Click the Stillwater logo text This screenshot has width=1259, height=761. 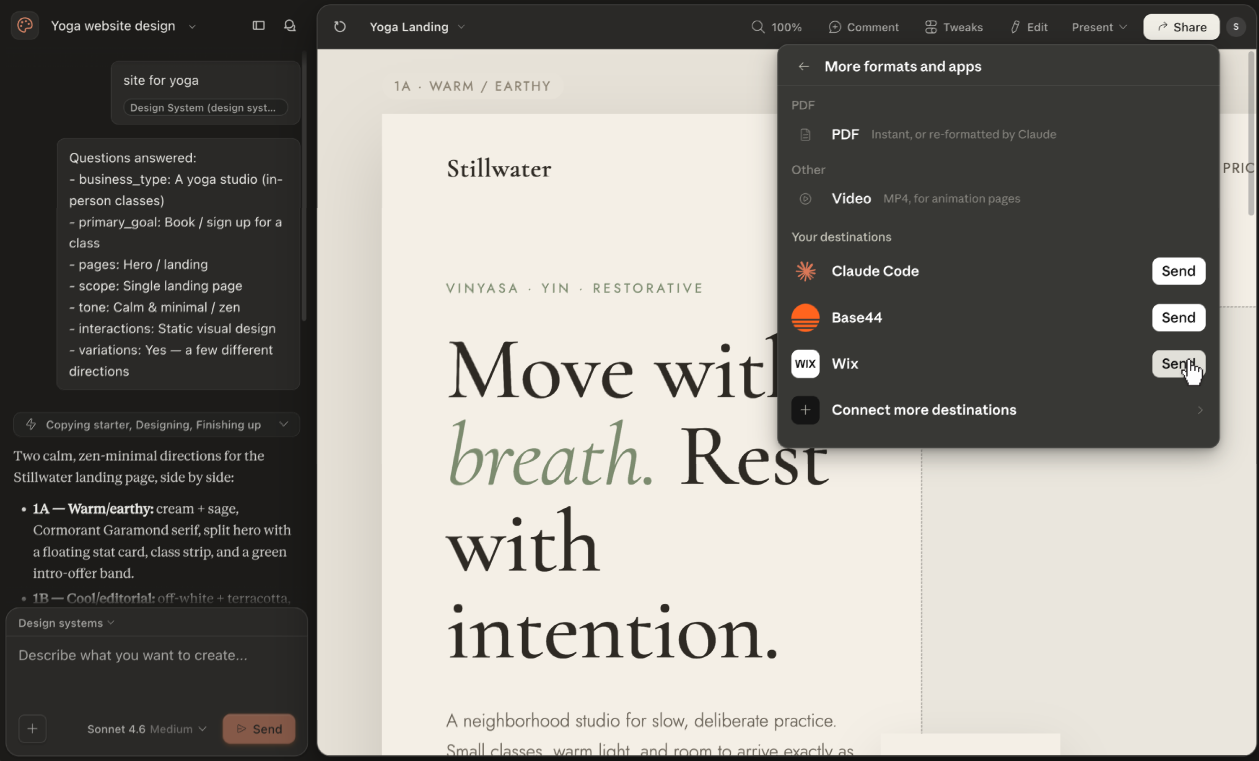[499, 168]
